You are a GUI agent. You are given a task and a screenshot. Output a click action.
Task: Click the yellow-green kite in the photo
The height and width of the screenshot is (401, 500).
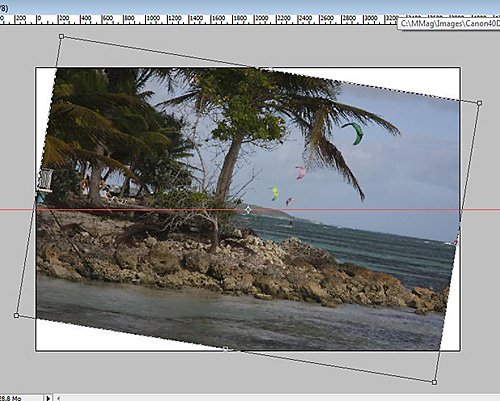[x=274, y=193]
